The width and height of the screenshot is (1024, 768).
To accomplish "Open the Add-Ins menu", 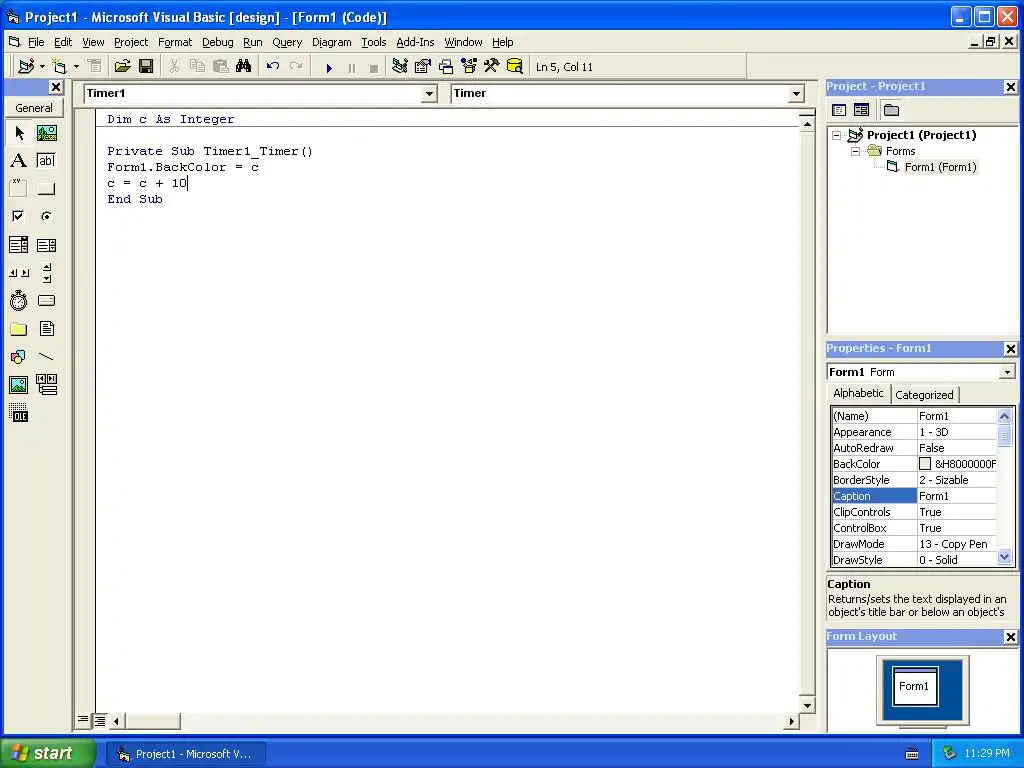I will tap(415, 42).
